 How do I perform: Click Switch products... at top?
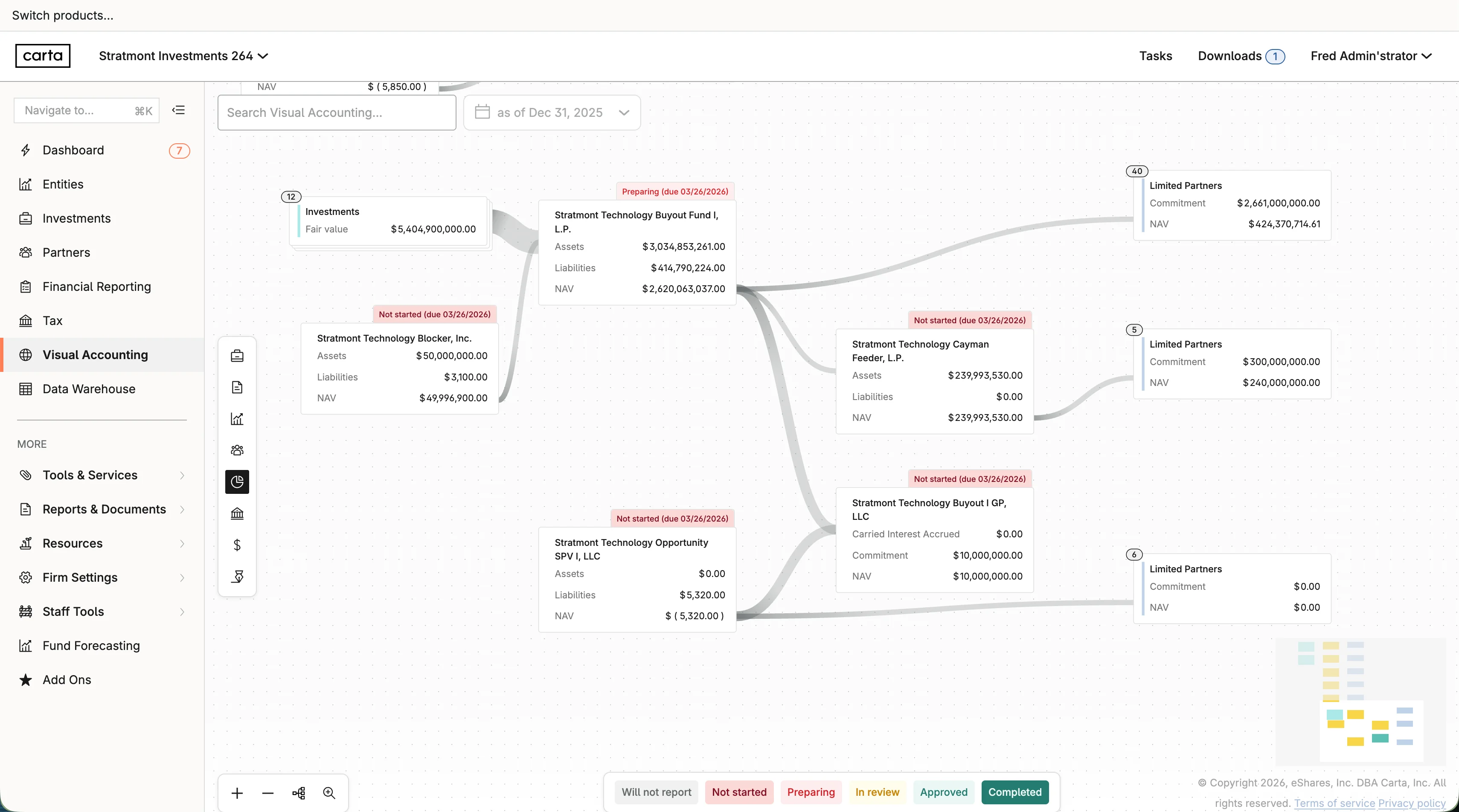click(62, 15)
